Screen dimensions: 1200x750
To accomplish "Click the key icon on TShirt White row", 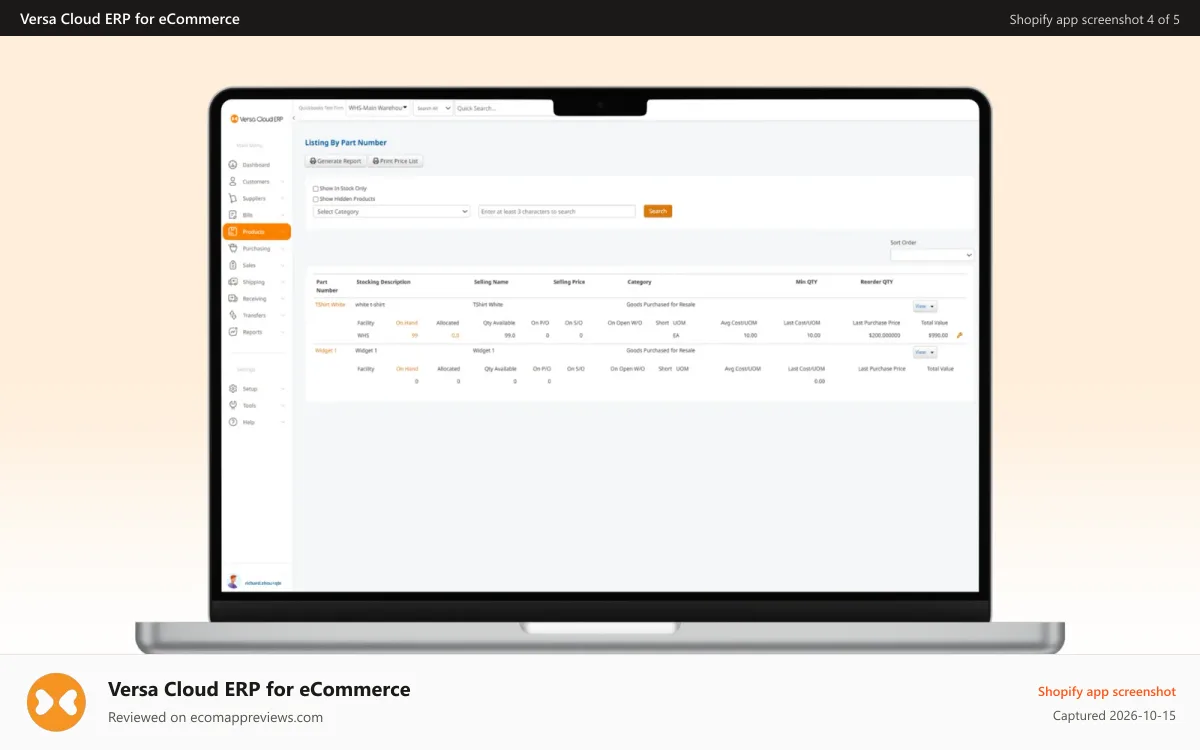I will coord(960,335).
